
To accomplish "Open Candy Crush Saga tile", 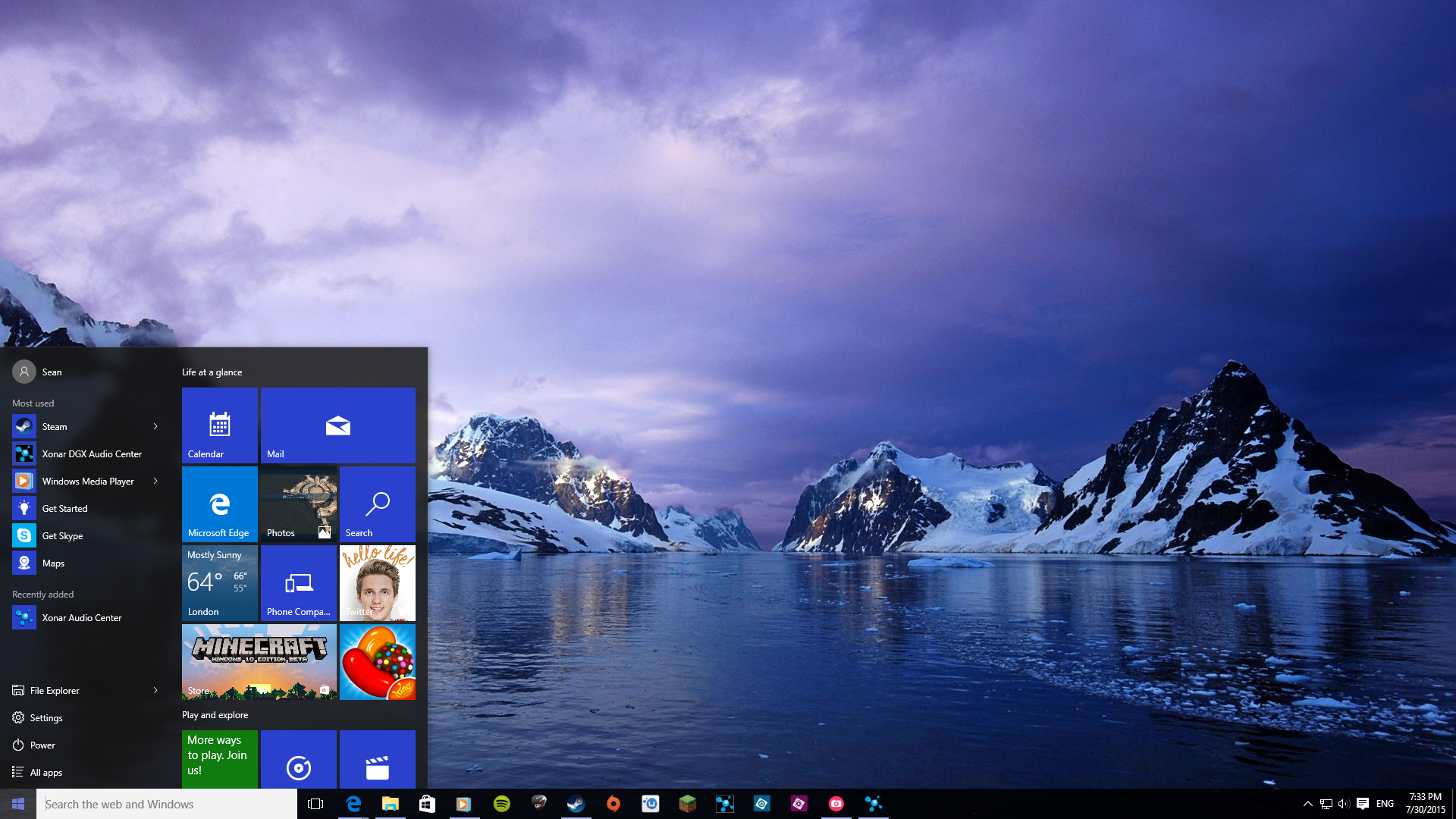I will pyautogui.click(x=376, y=661).
